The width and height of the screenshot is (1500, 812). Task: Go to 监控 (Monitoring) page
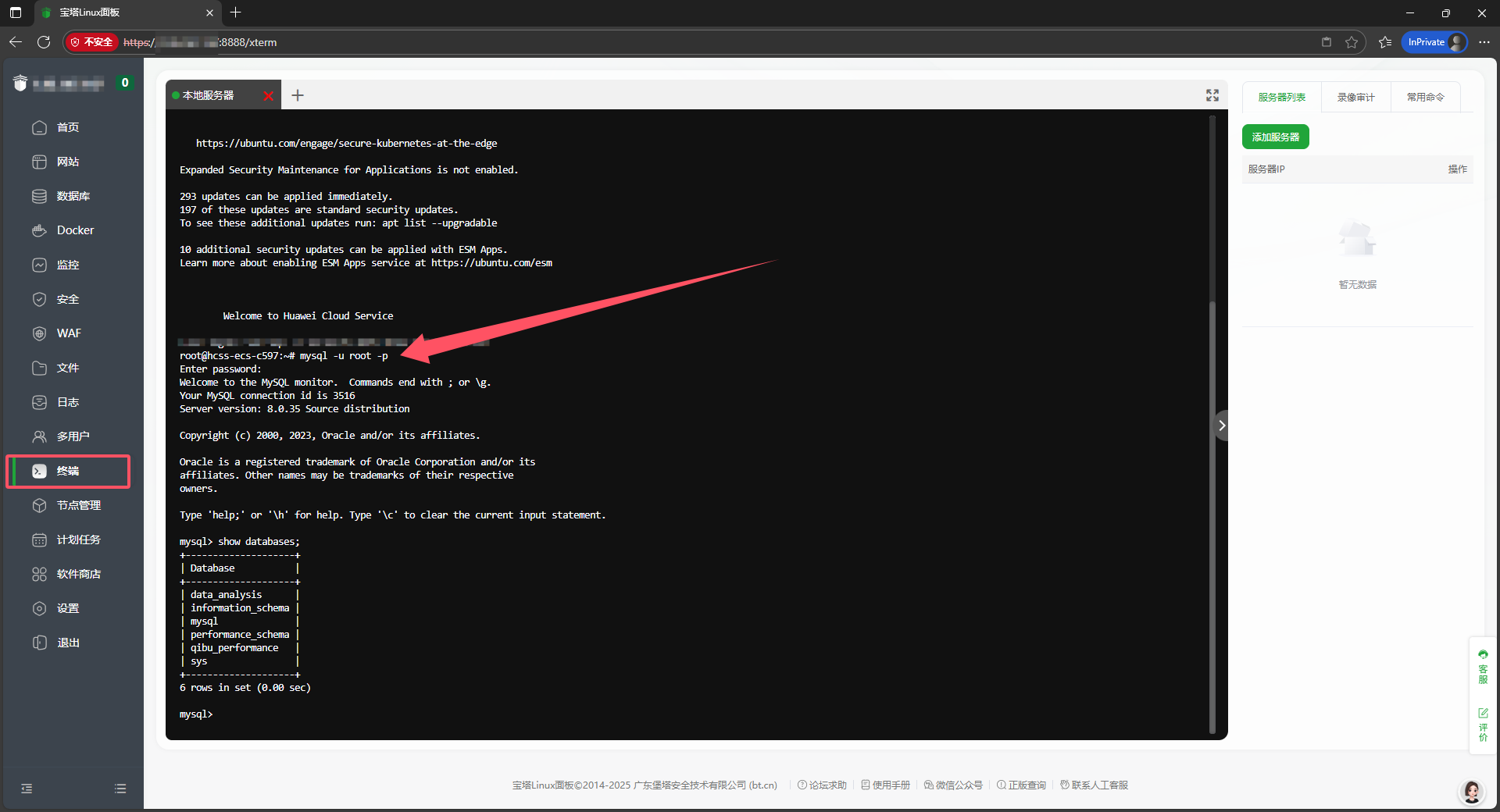[67, 265]
